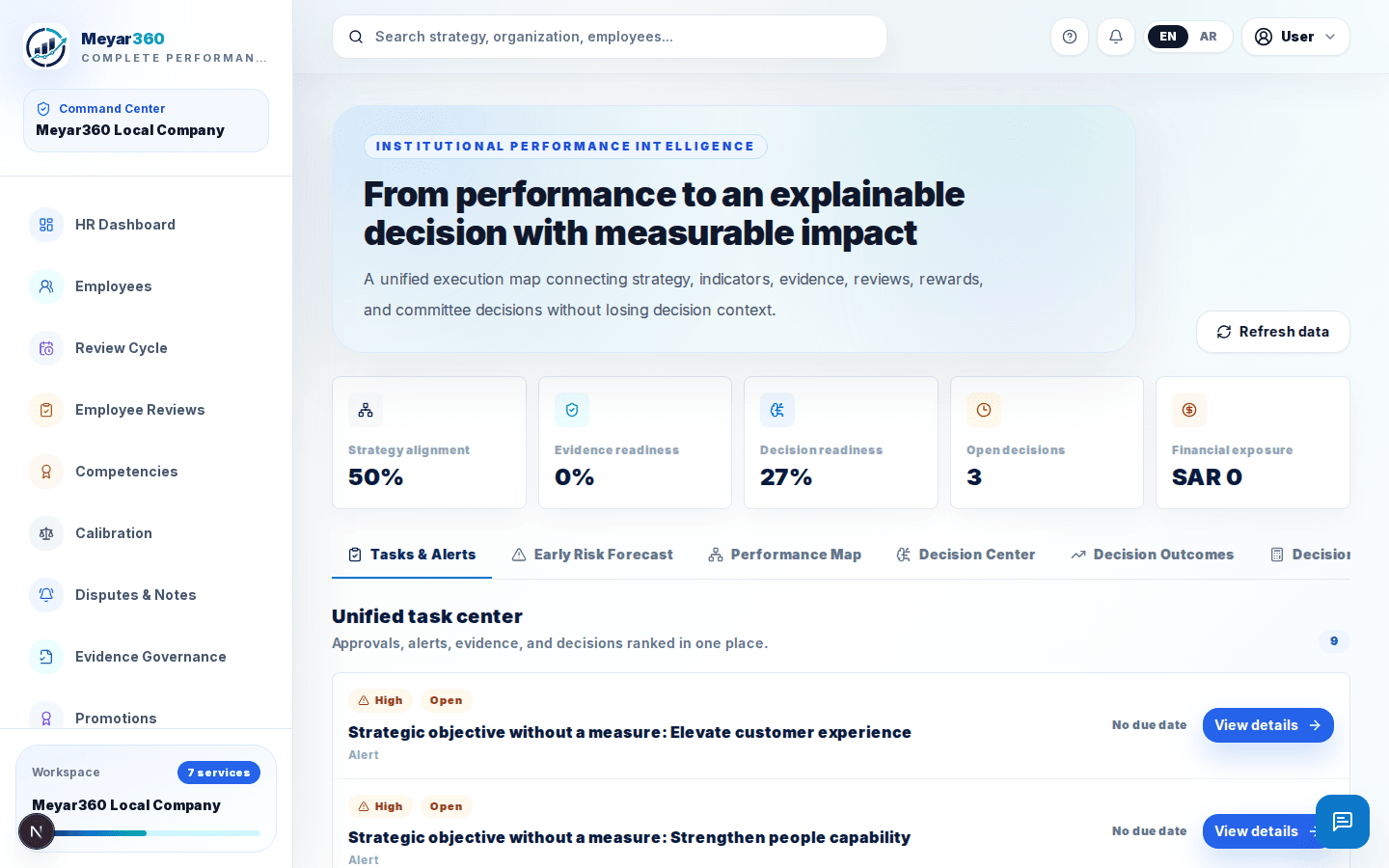The height and width of the screenshot is (868, 1389).
Task: Click the Decision readiness 27% value
Action: click(786, 477)
